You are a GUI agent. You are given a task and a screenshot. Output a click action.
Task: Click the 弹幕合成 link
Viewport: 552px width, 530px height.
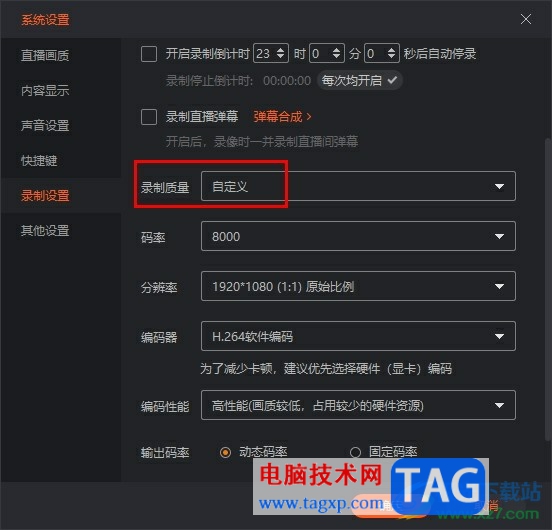click(282, 116)
